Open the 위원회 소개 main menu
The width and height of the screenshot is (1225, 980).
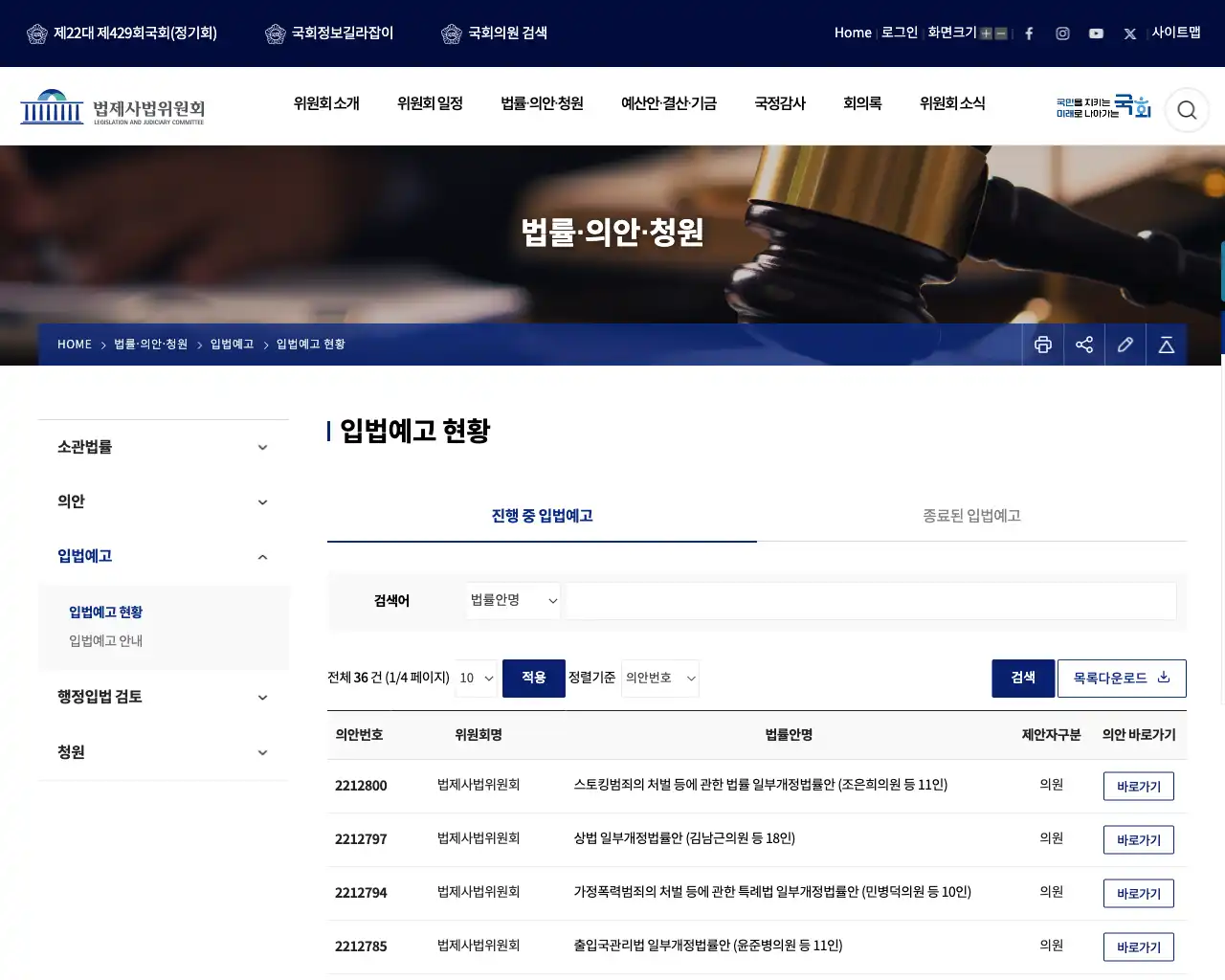tap(326, 103)
